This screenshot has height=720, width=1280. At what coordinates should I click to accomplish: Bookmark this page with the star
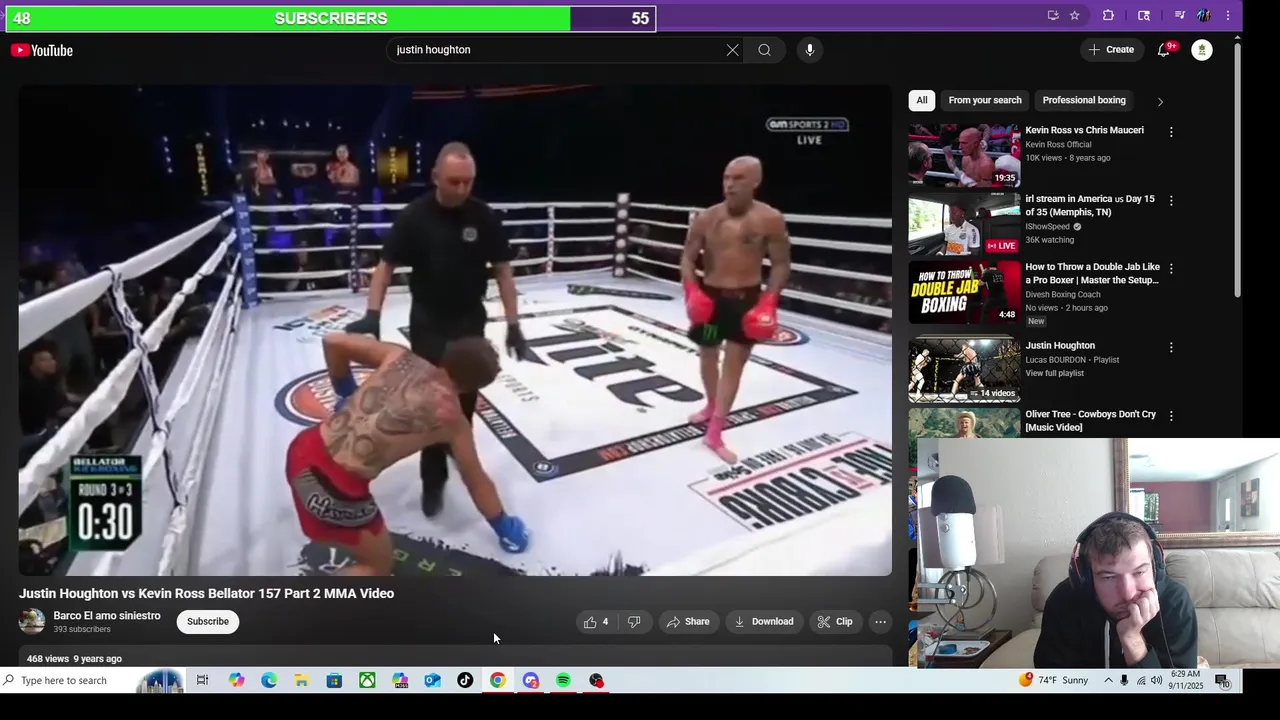pos(1074,15)
